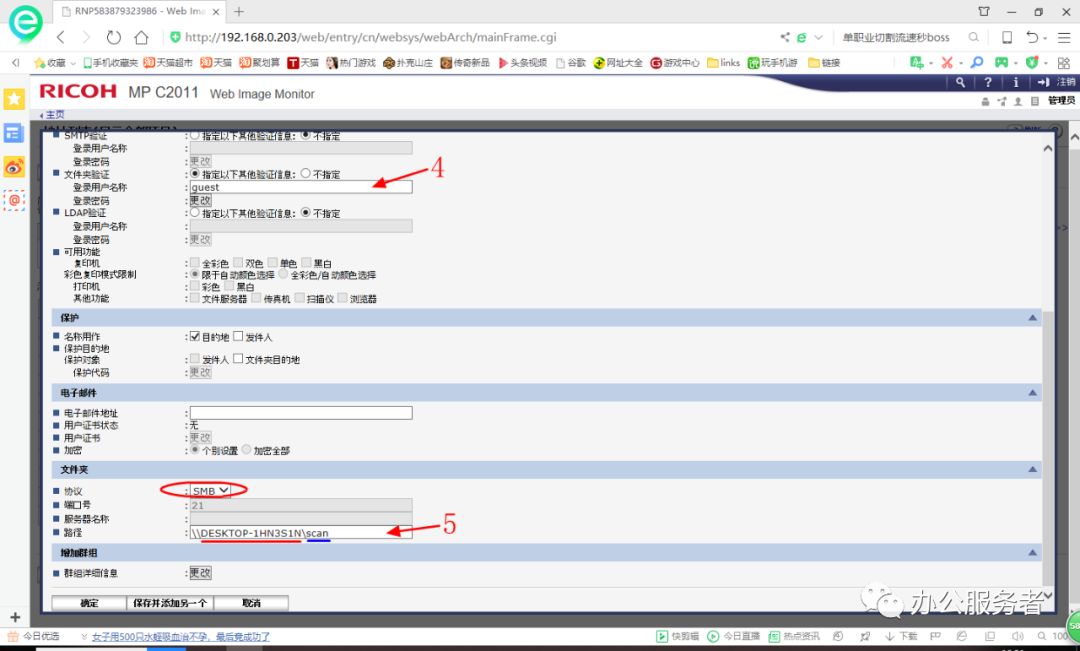Click the share icon in the address bar
Image resolution: width=1080 pixels, height=651 pixels.
(785, 37)
